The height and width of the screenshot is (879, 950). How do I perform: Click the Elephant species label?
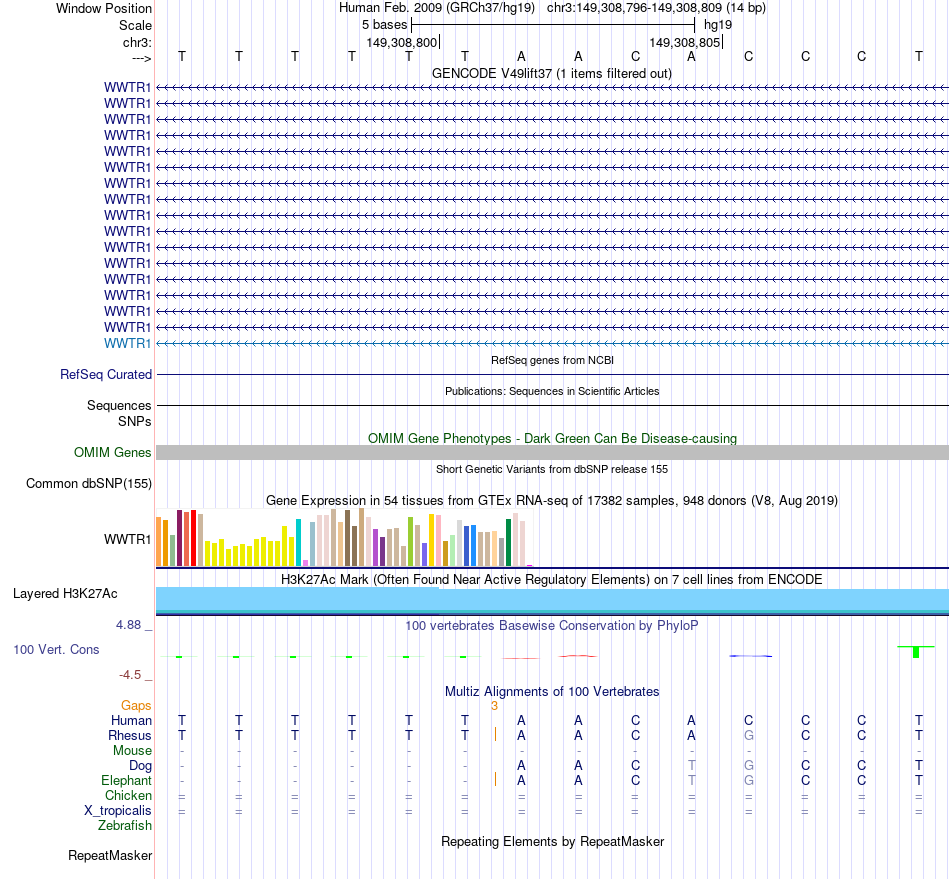pyautogui.click(x=126, y=780)
